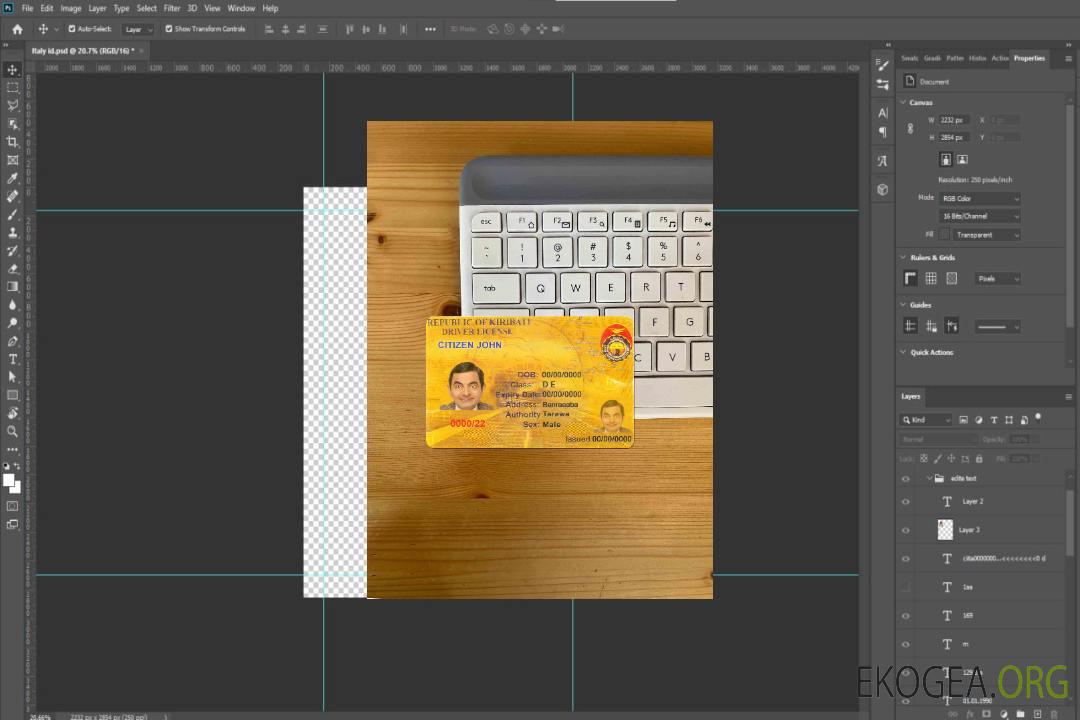Hide Layer 2 using its eye icon
Viewport: 1080px width, 720px height.
coord(906,502)
